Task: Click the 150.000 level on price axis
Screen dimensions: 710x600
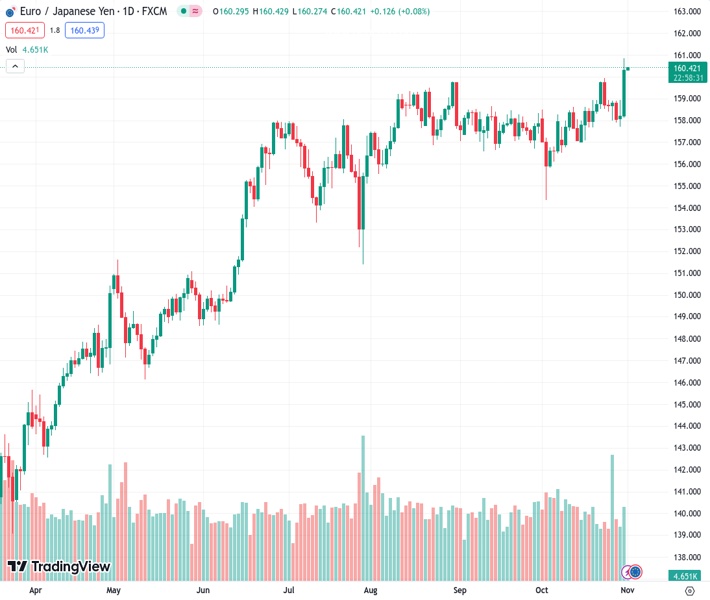Action: coord(686,295)
